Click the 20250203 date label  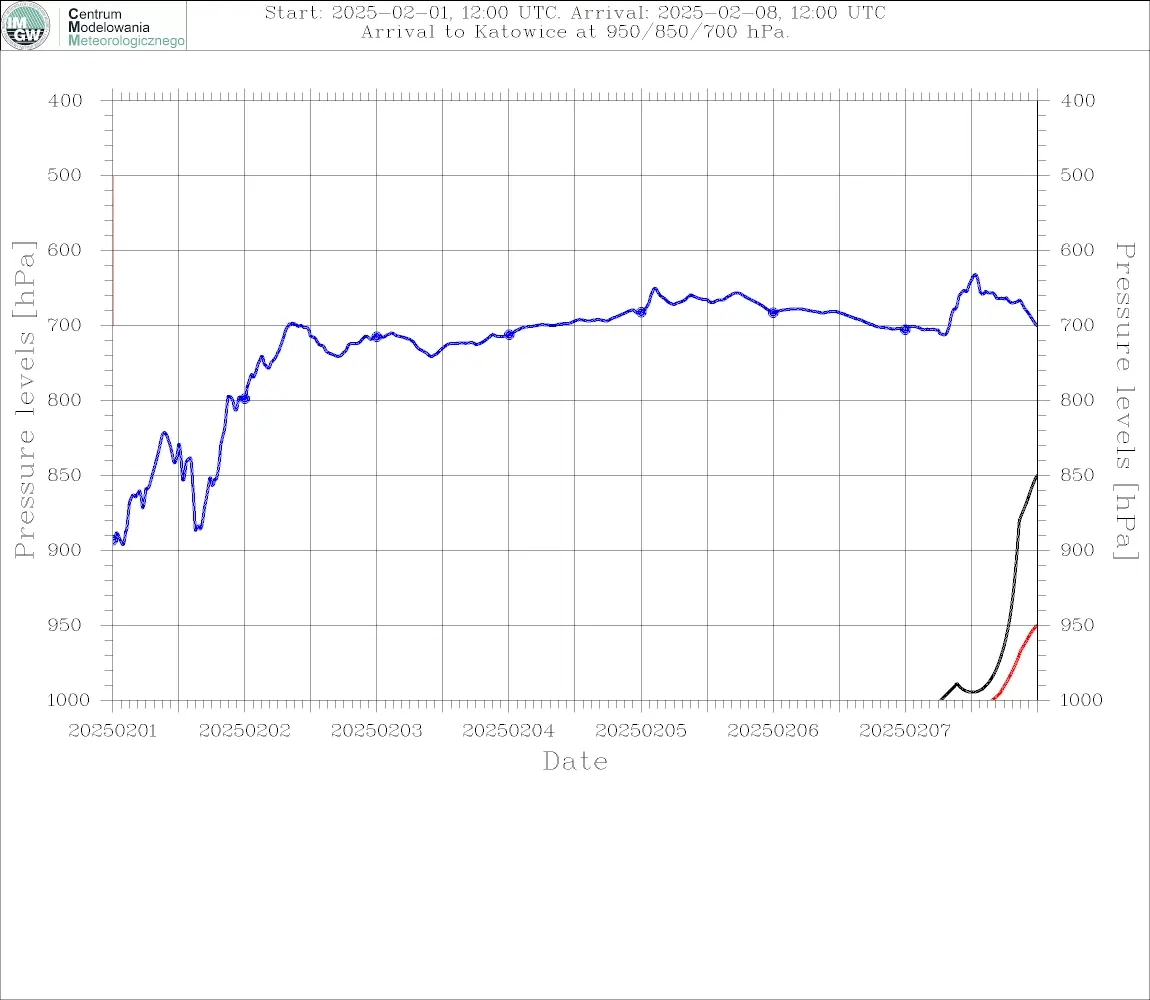click(376, 731)
